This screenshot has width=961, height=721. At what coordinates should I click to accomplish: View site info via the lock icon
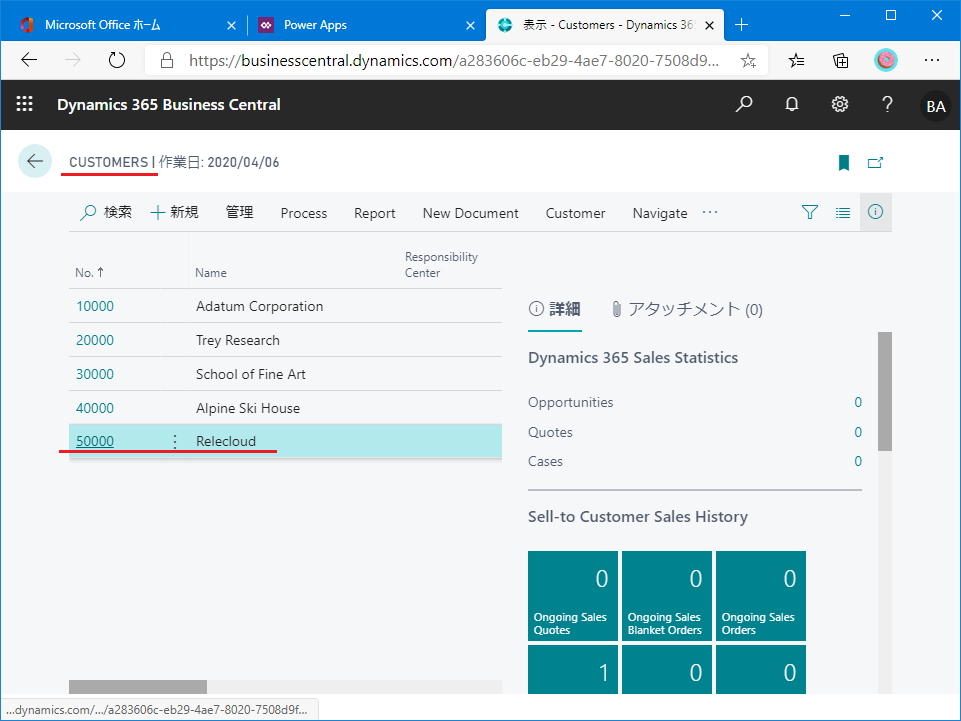pos(166,60)
